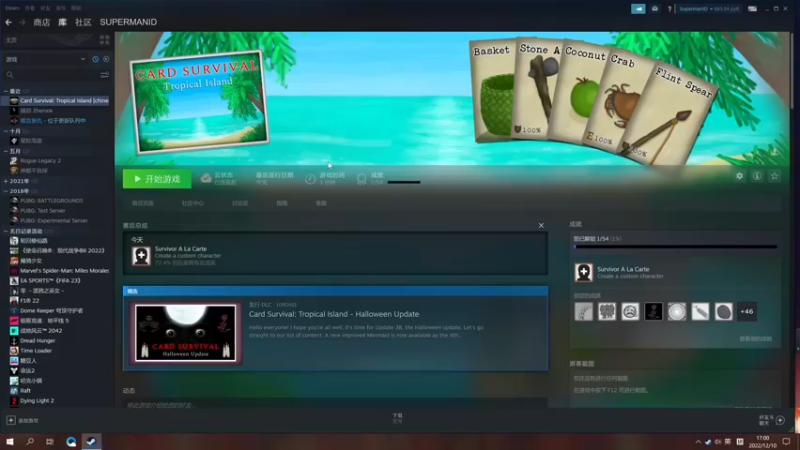
Task: Add game to favorites star
Action: (774, 176)
